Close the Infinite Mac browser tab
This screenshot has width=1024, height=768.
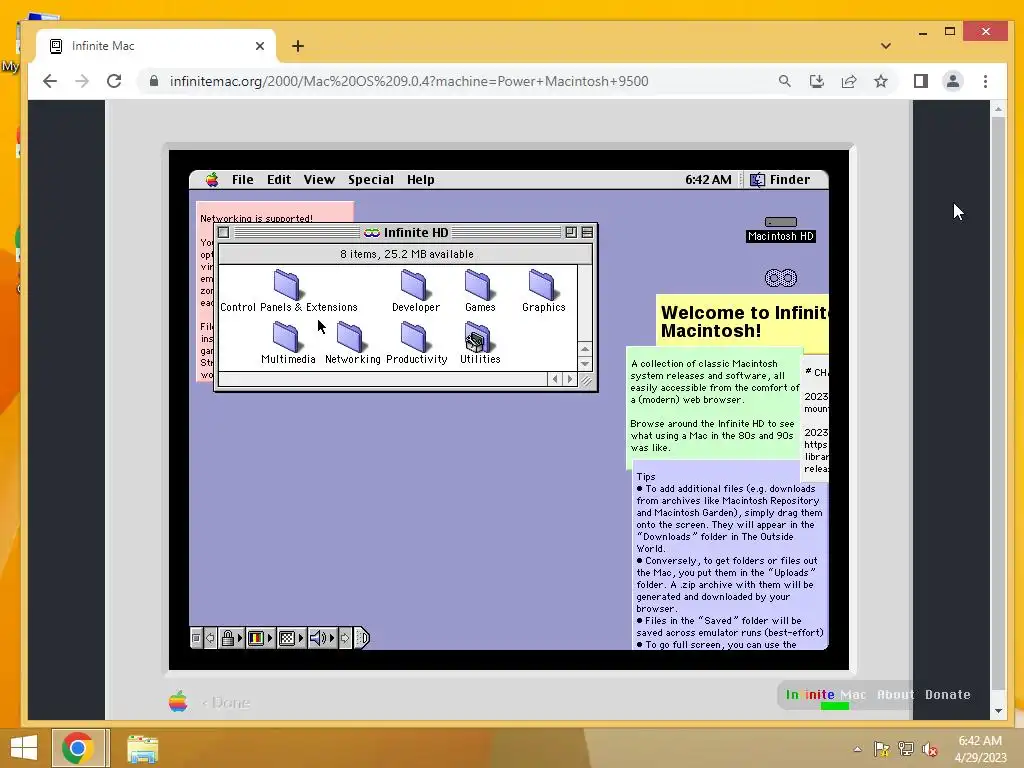tap(260, 46)
